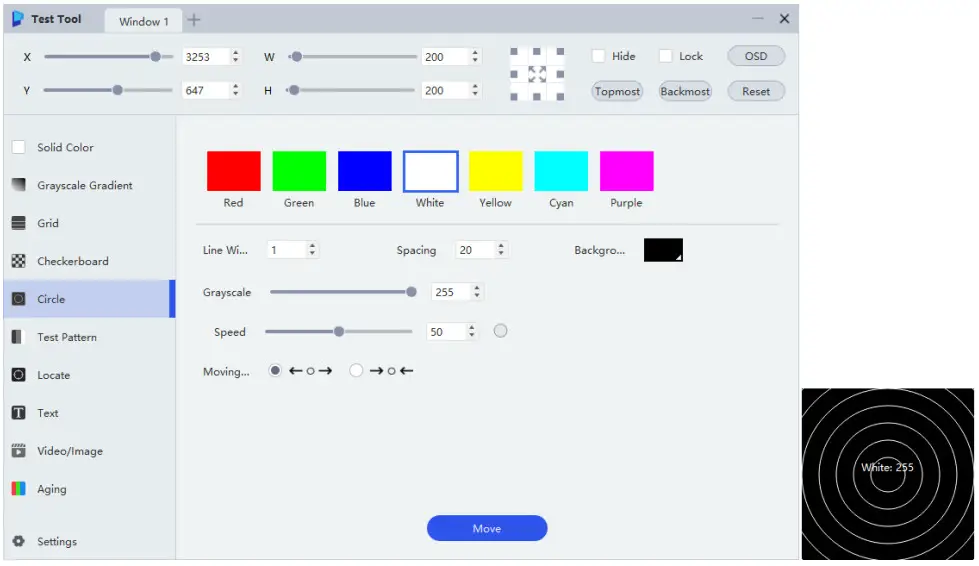Click the Text icon in sidebar
This screenshot has height=566, width=979.
[x=19, y=412]
